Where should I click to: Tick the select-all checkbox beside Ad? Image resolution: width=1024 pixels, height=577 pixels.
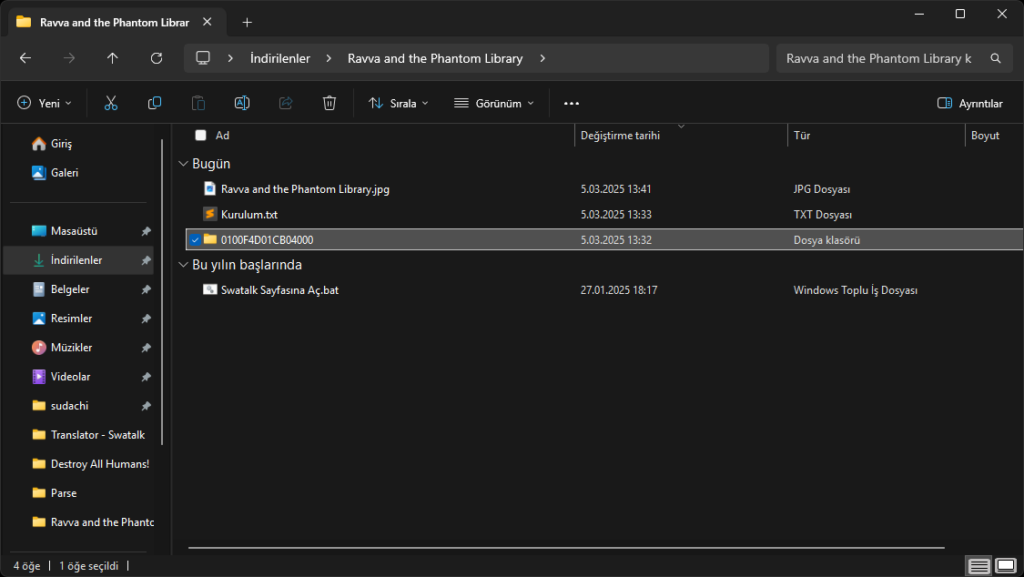point(201,135)
